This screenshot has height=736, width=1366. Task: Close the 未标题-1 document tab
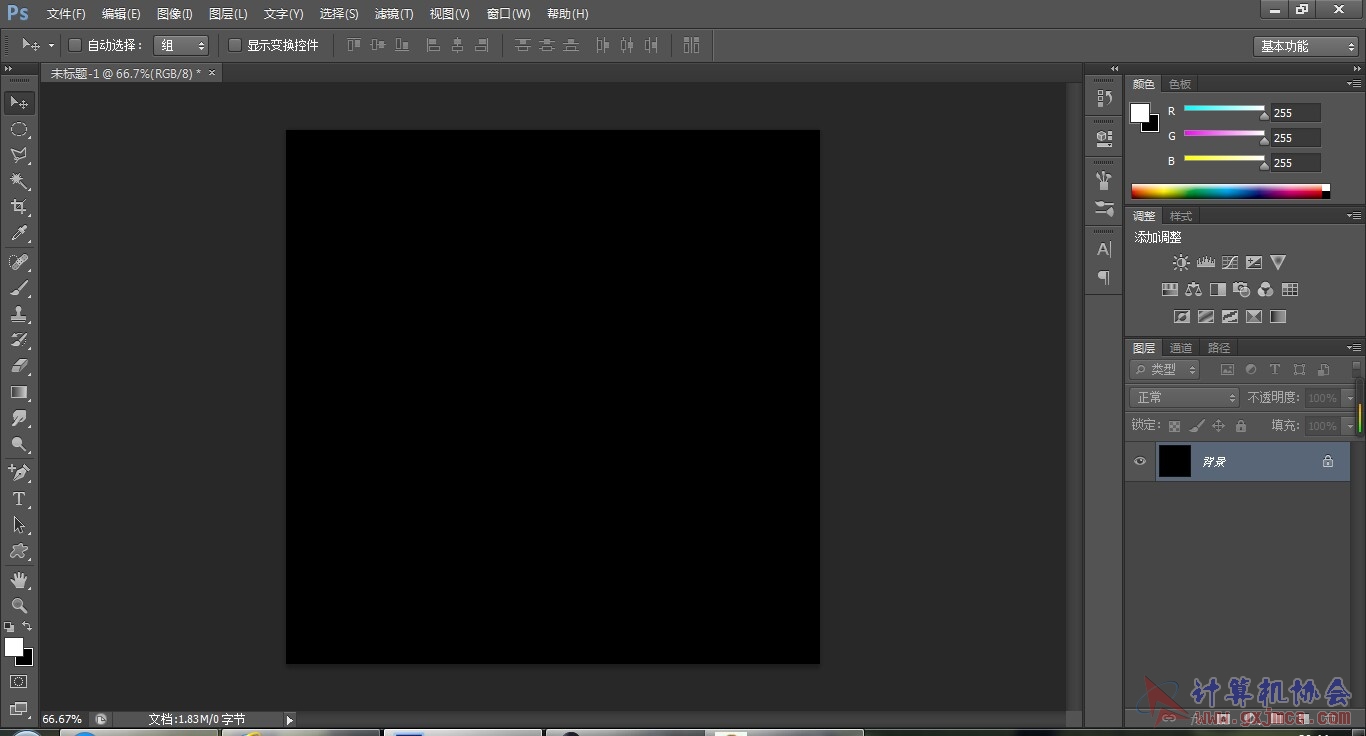tap(212, 73)
